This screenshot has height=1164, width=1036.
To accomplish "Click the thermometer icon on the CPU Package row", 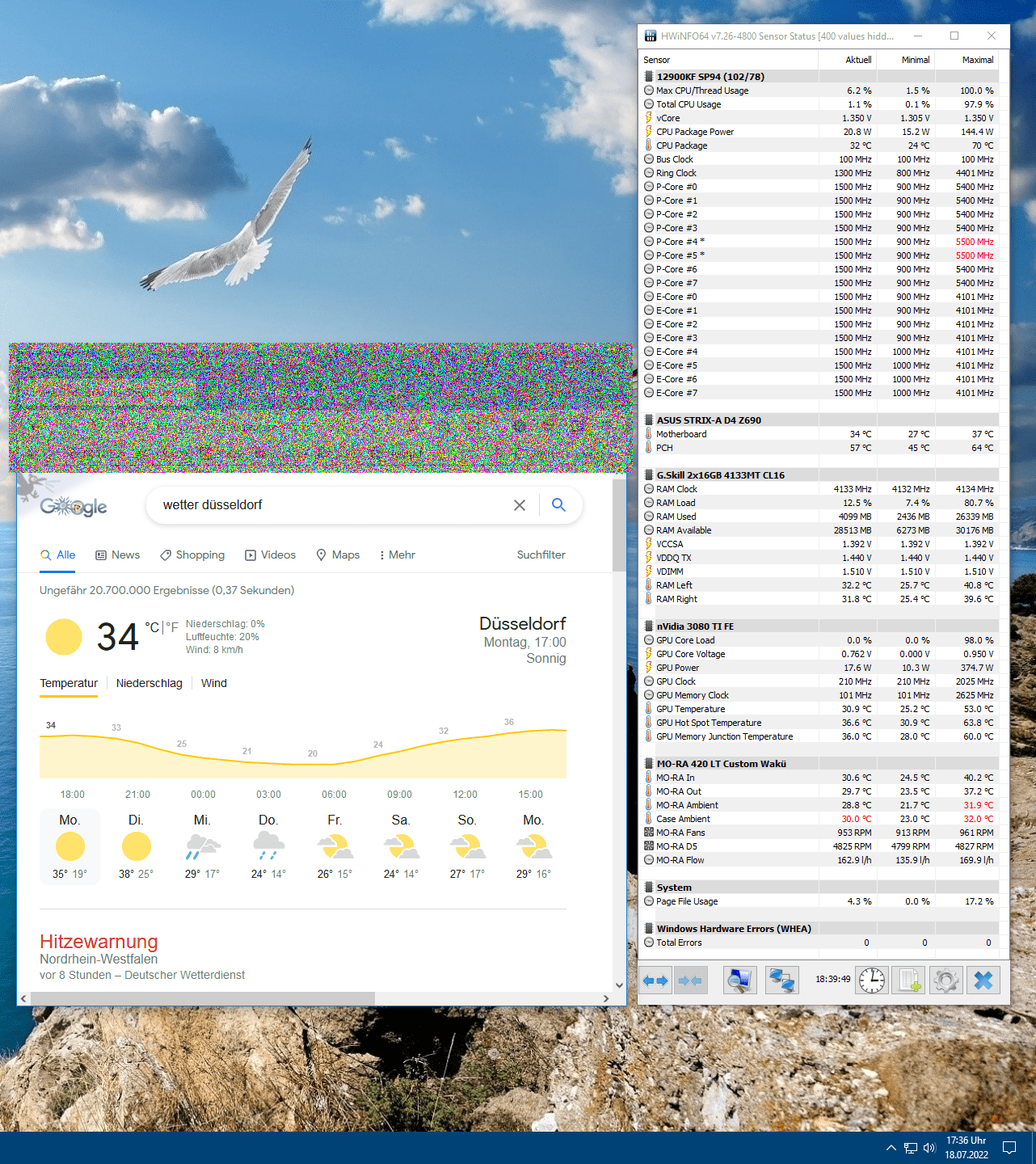I will pyautogui.click(x=649, y=145).
